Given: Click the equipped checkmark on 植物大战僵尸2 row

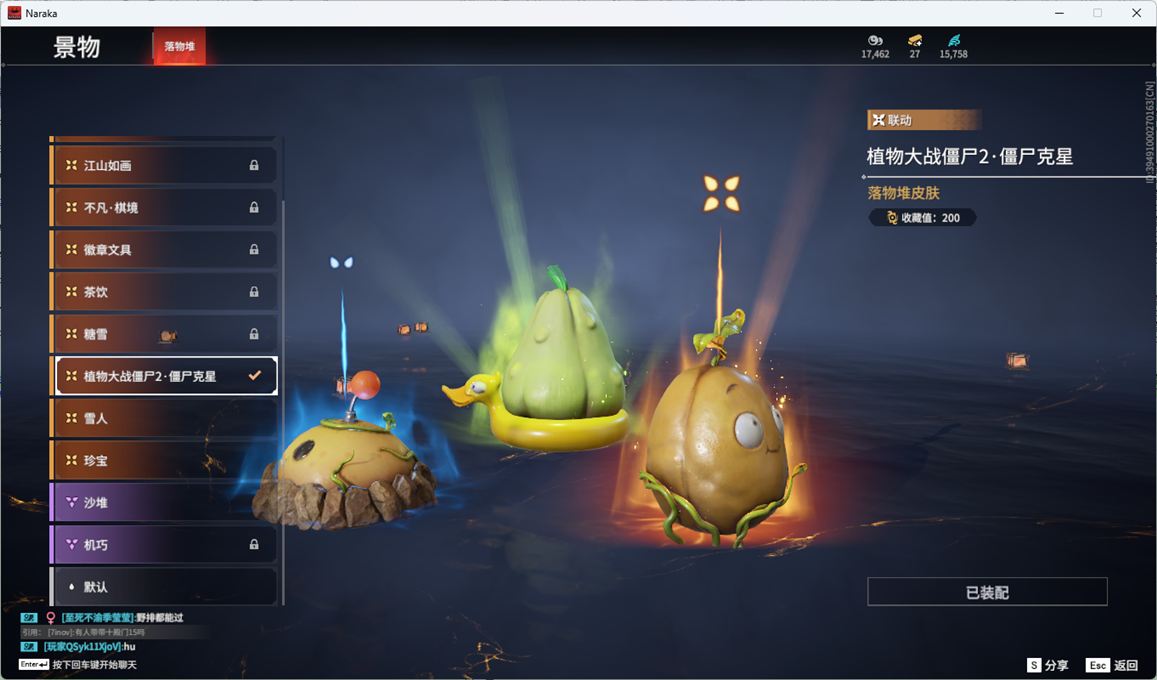Looking at the screenshot, I should pyautogui.click(x=255, y=375).
